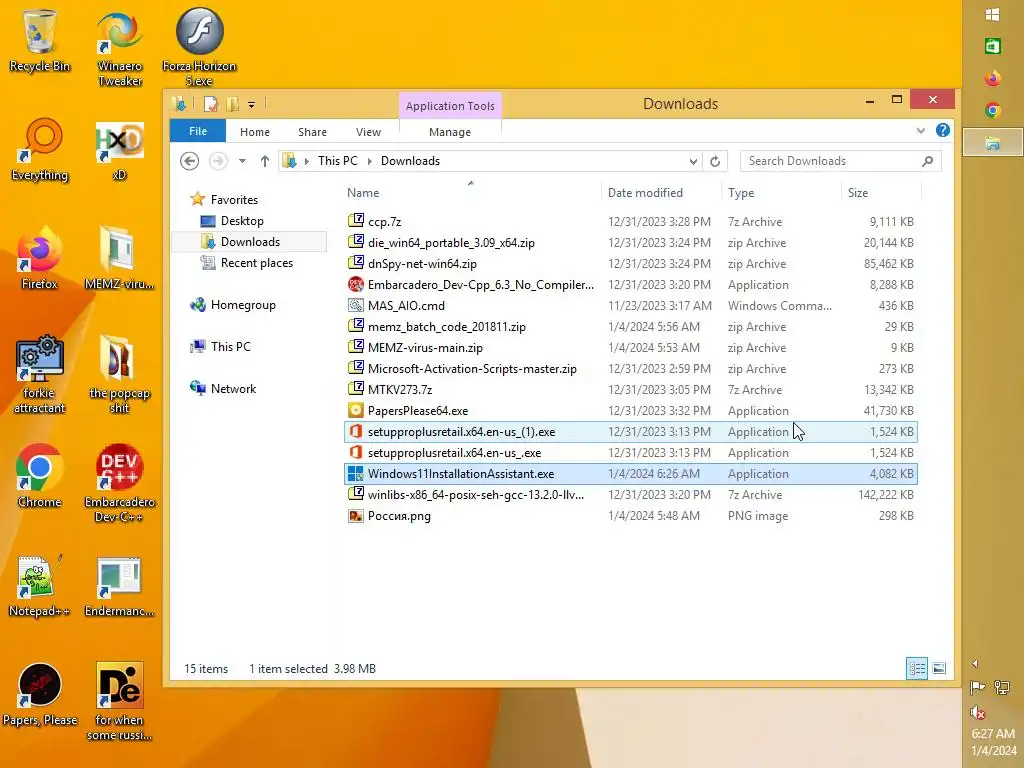The height and width of the screenshot is (768, 1024).
Task: Switch to large icons view layout
Action: click(x=939, y=668)
